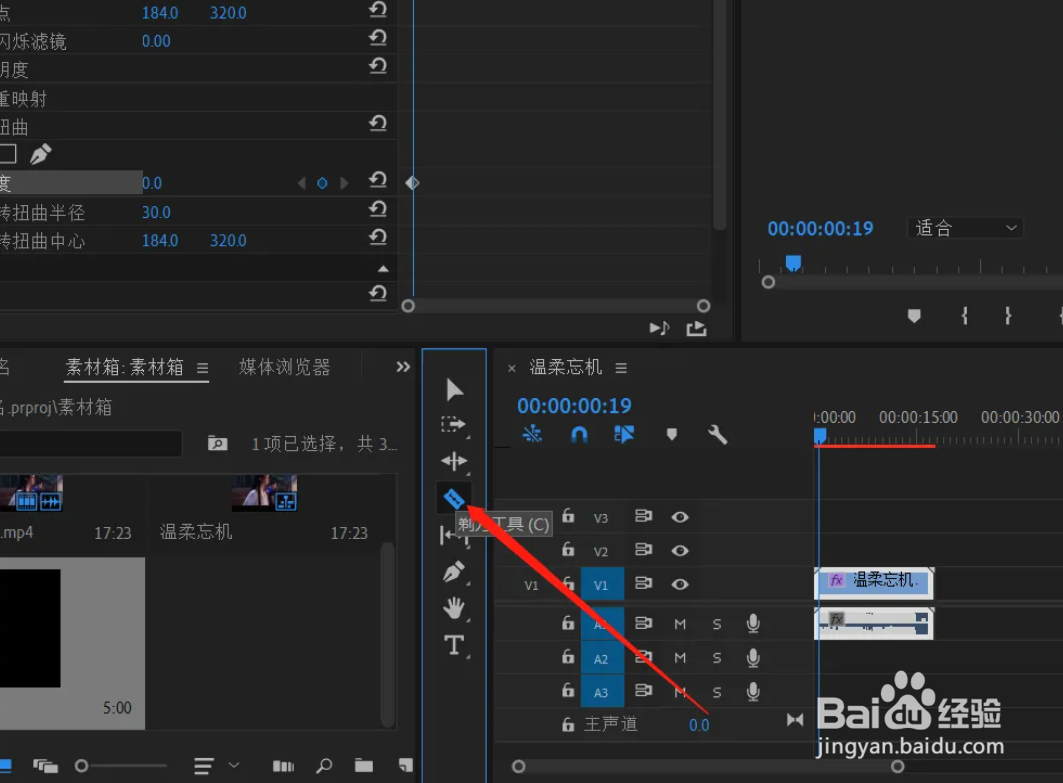Select the Hand tool

pyautogui.click(x=454, y=608)
